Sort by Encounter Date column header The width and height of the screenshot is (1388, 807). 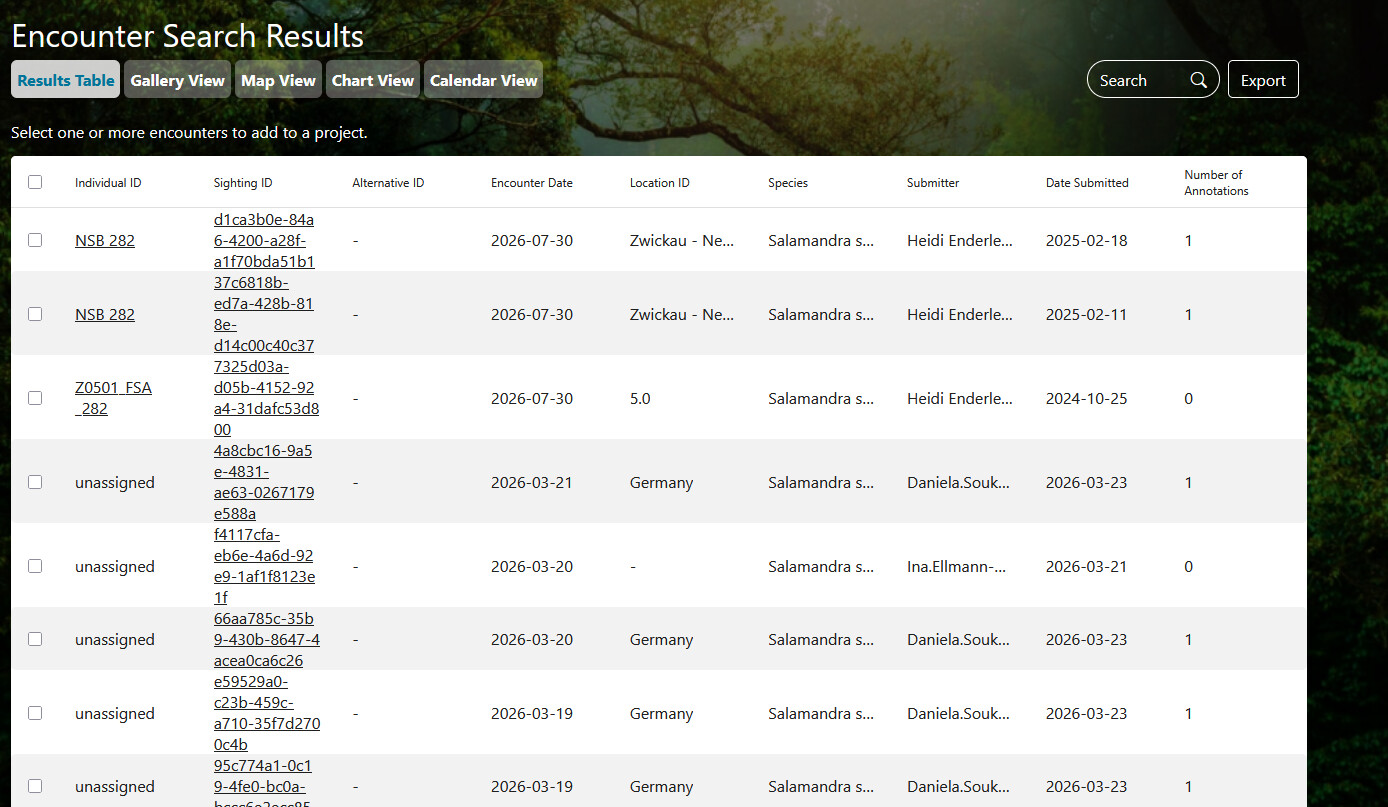tap(531, 183)
